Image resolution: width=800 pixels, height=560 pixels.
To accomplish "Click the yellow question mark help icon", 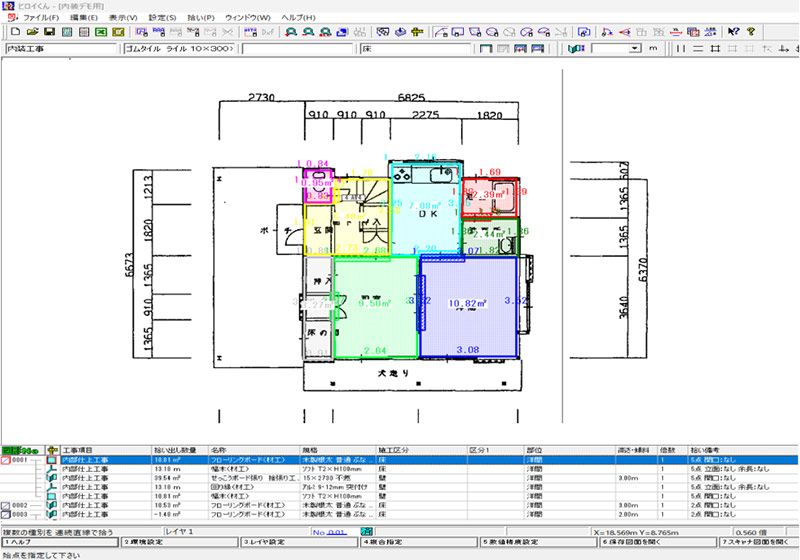I will (751, 32).
